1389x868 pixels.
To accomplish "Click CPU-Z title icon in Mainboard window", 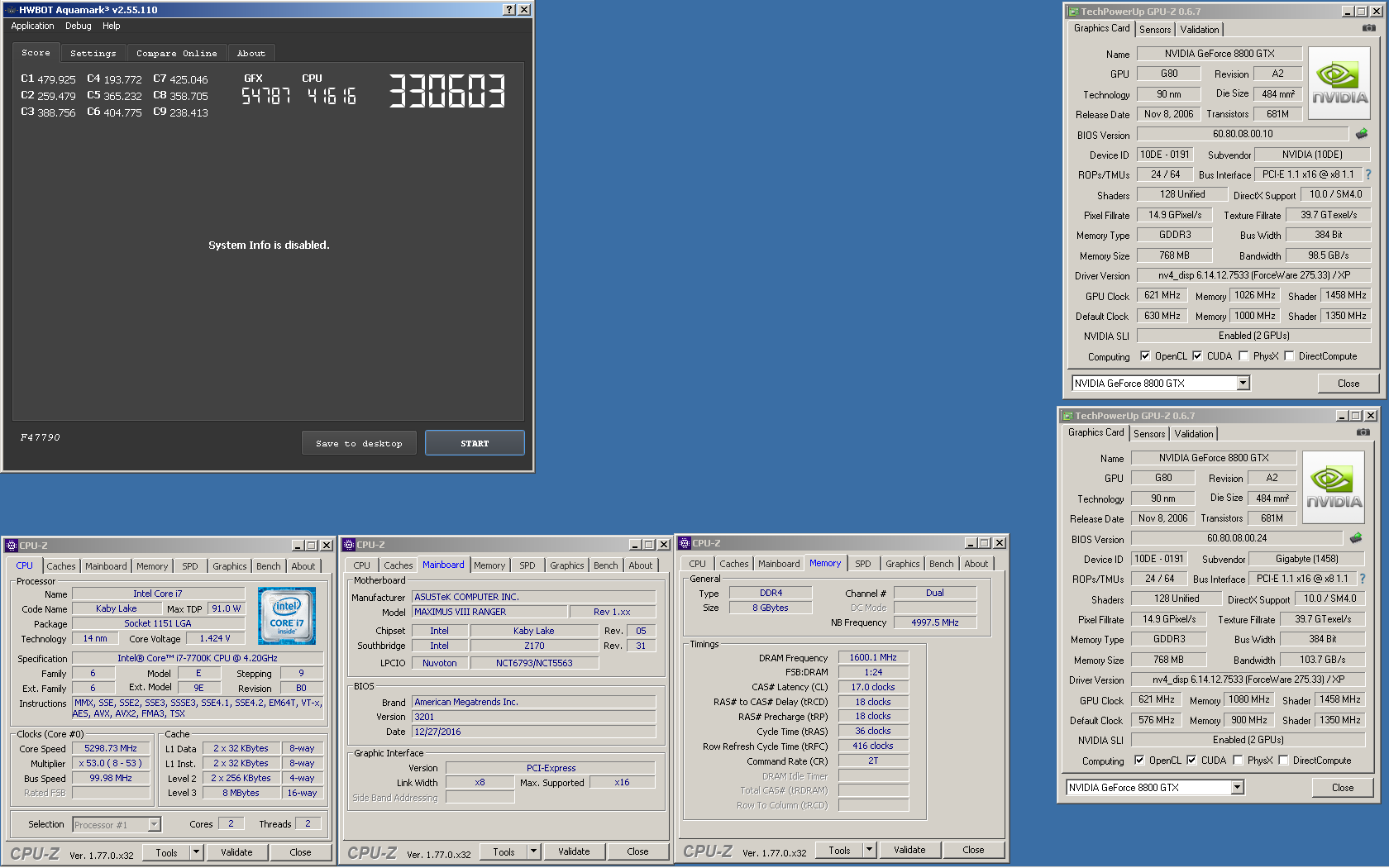I will 349,545.
